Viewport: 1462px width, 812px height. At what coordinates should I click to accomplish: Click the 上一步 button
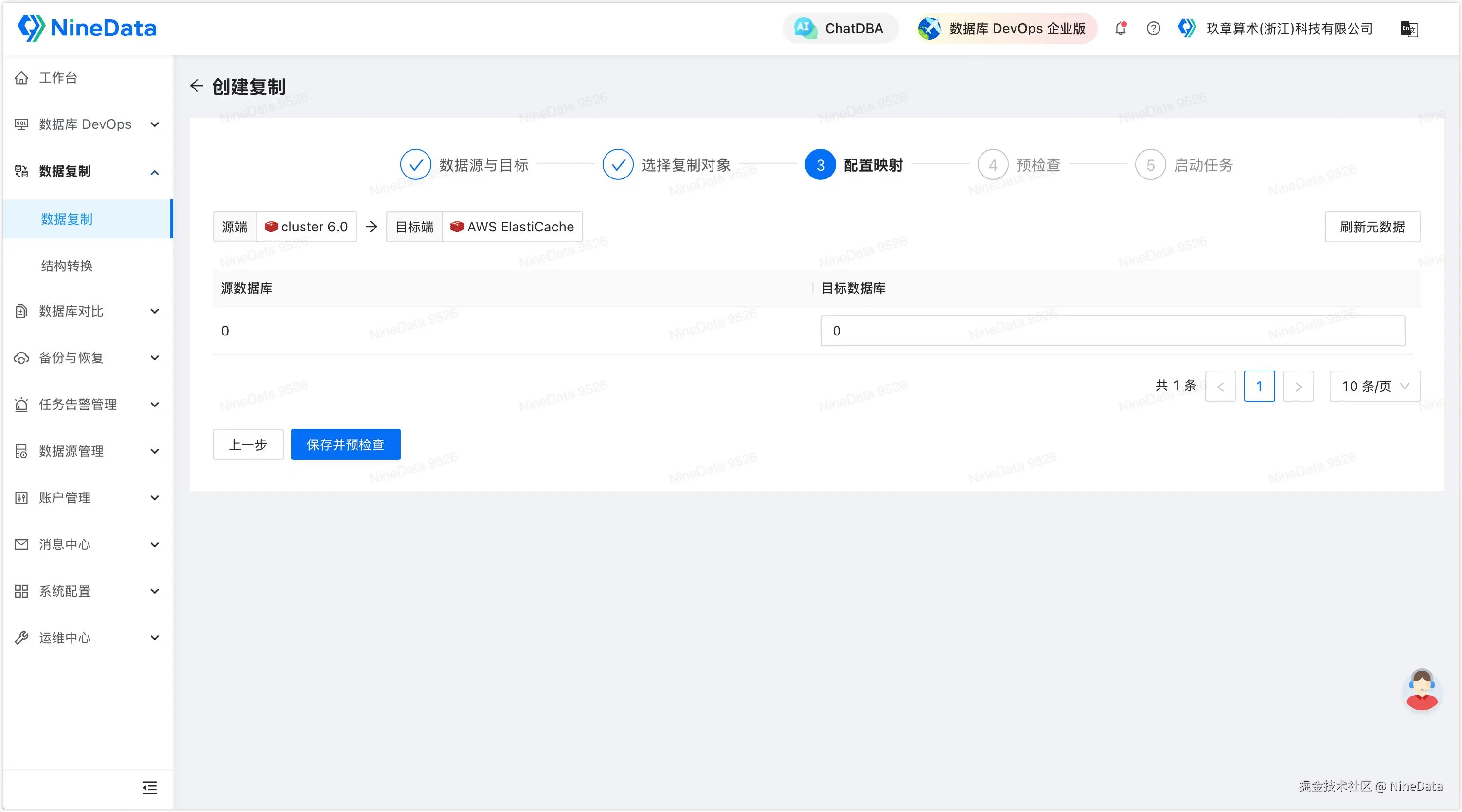point(248,444)
